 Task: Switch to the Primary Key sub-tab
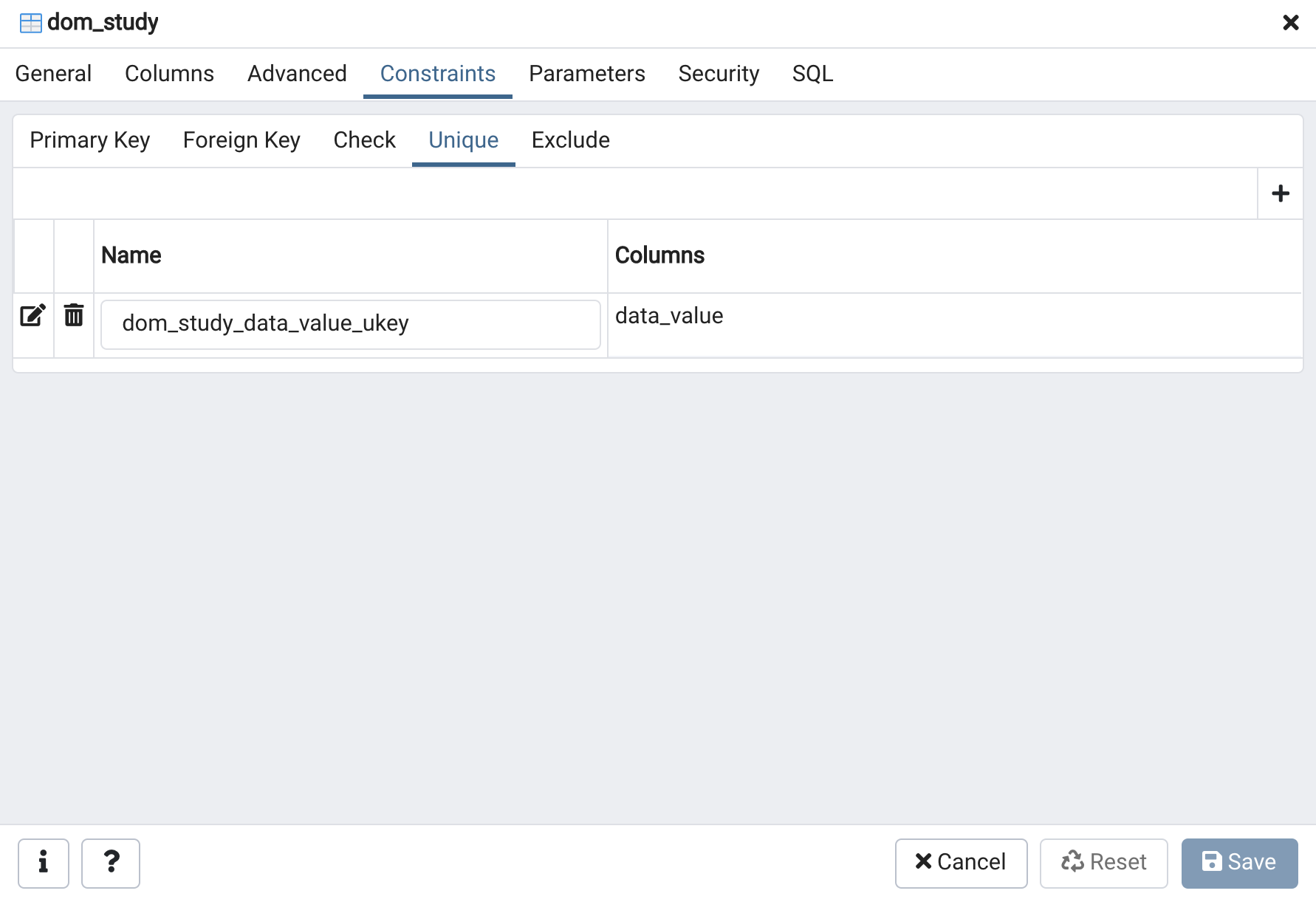point(89,140)
